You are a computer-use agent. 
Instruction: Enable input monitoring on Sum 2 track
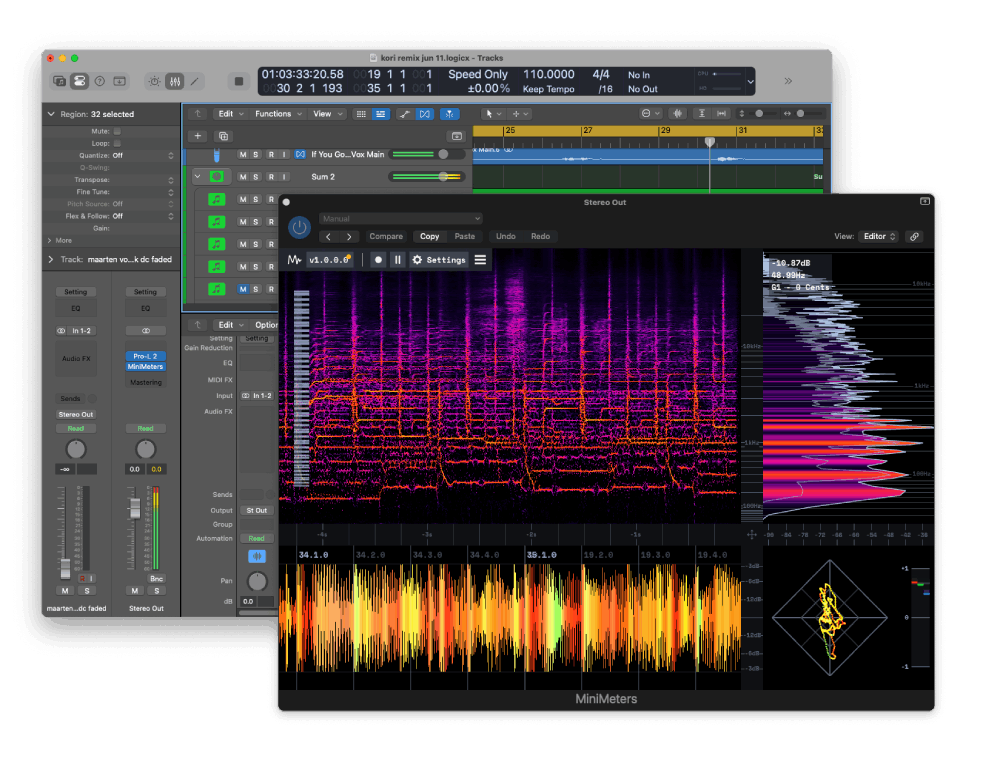(x=284, y=177)
